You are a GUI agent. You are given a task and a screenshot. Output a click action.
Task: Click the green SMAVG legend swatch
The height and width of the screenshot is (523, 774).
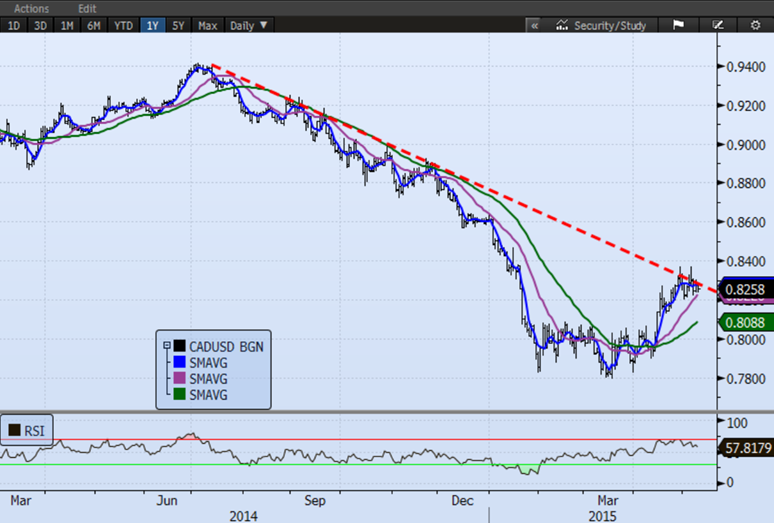point(180,396)
